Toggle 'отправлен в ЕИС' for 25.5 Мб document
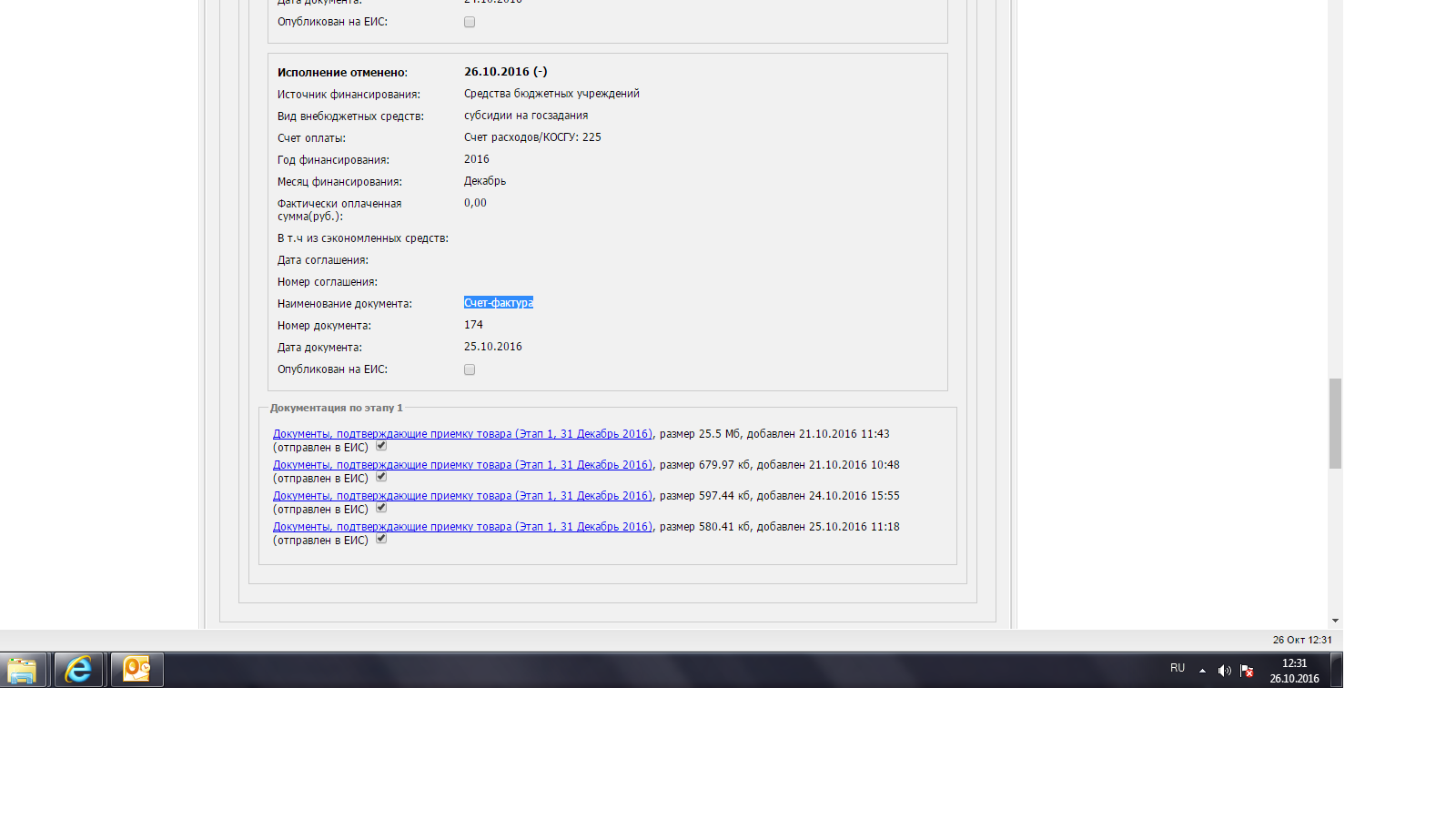Image resolution: width=1456 pixels, height=819 pixels. click(x=381, y=446)
